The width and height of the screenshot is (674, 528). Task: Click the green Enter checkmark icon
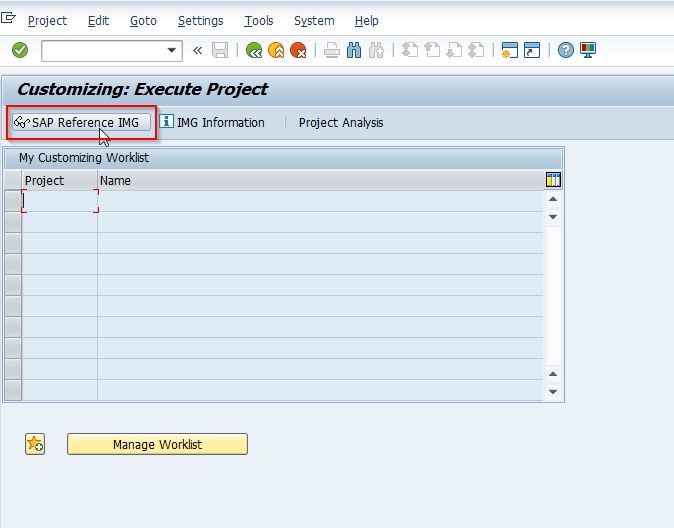coord(20,50)
